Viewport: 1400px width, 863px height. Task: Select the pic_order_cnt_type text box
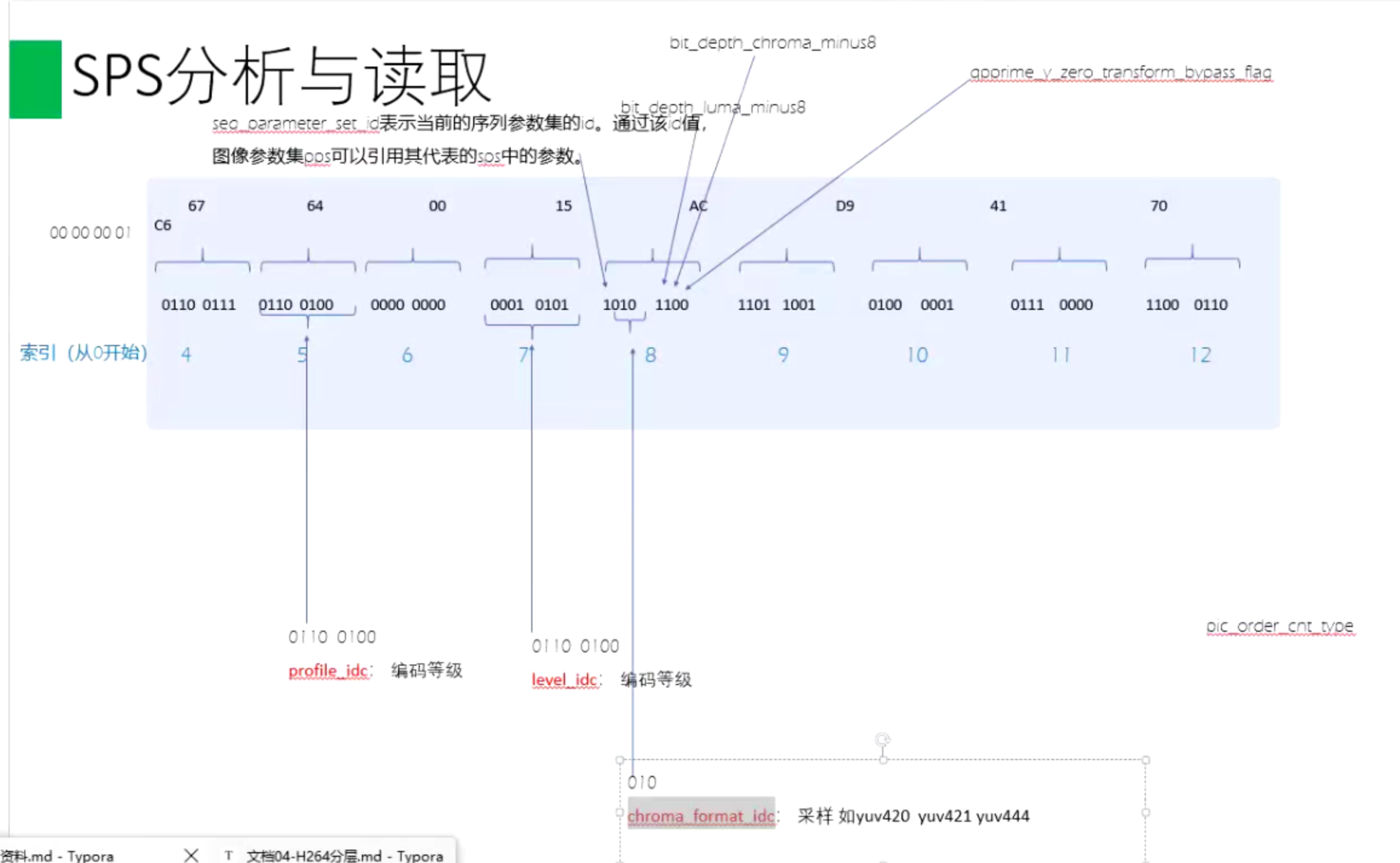click(x=1280, y=626)
